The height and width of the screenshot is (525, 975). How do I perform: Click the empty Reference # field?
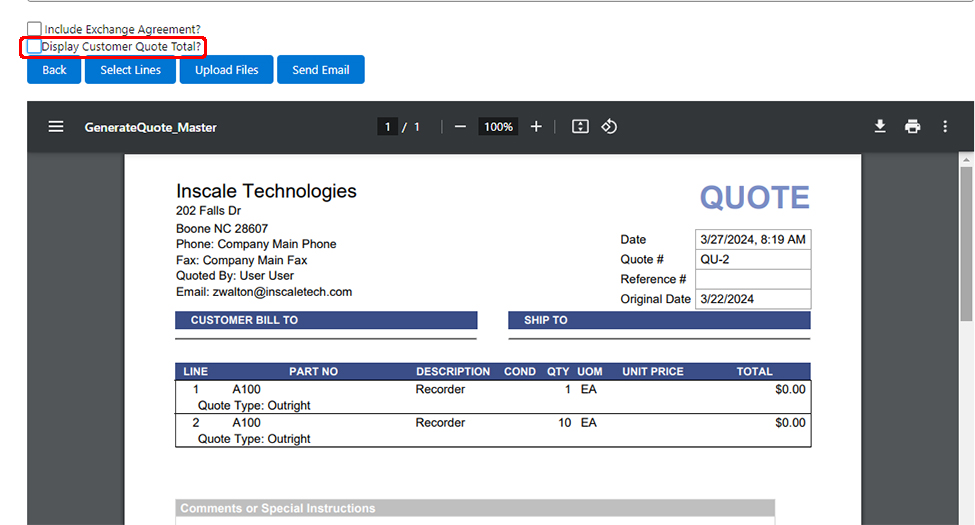click(753, 279)
